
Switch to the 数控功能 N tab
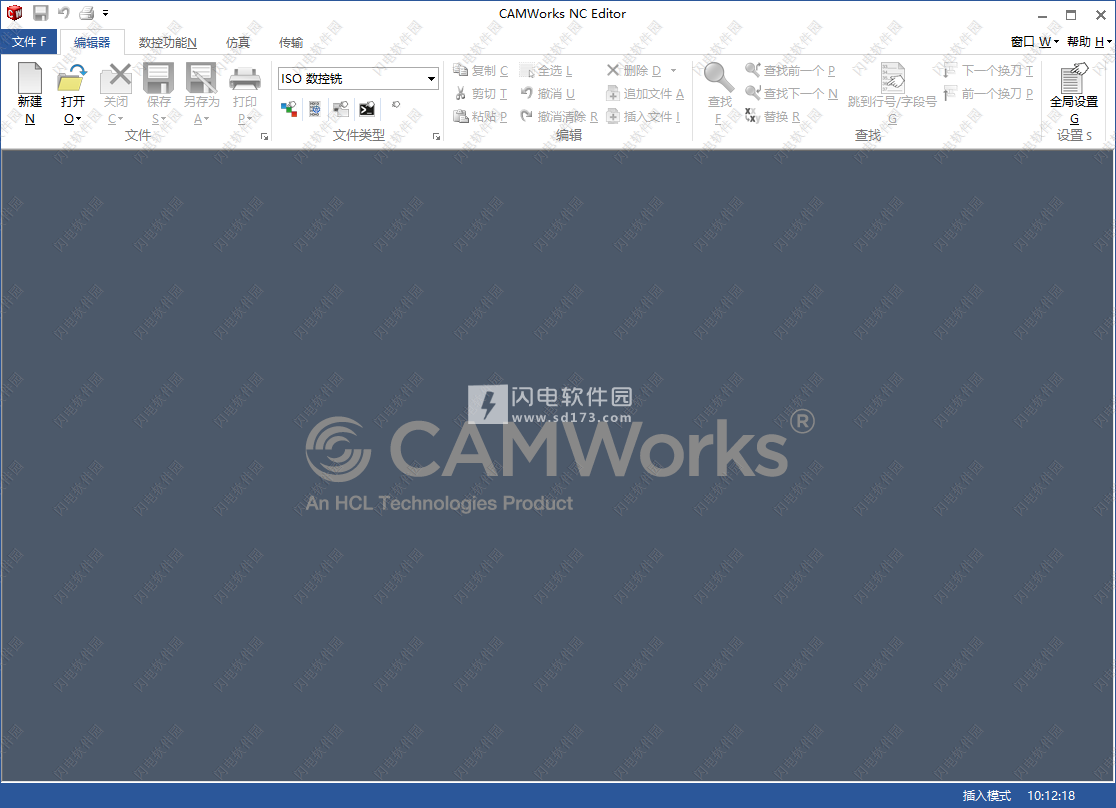pos(168,43)
